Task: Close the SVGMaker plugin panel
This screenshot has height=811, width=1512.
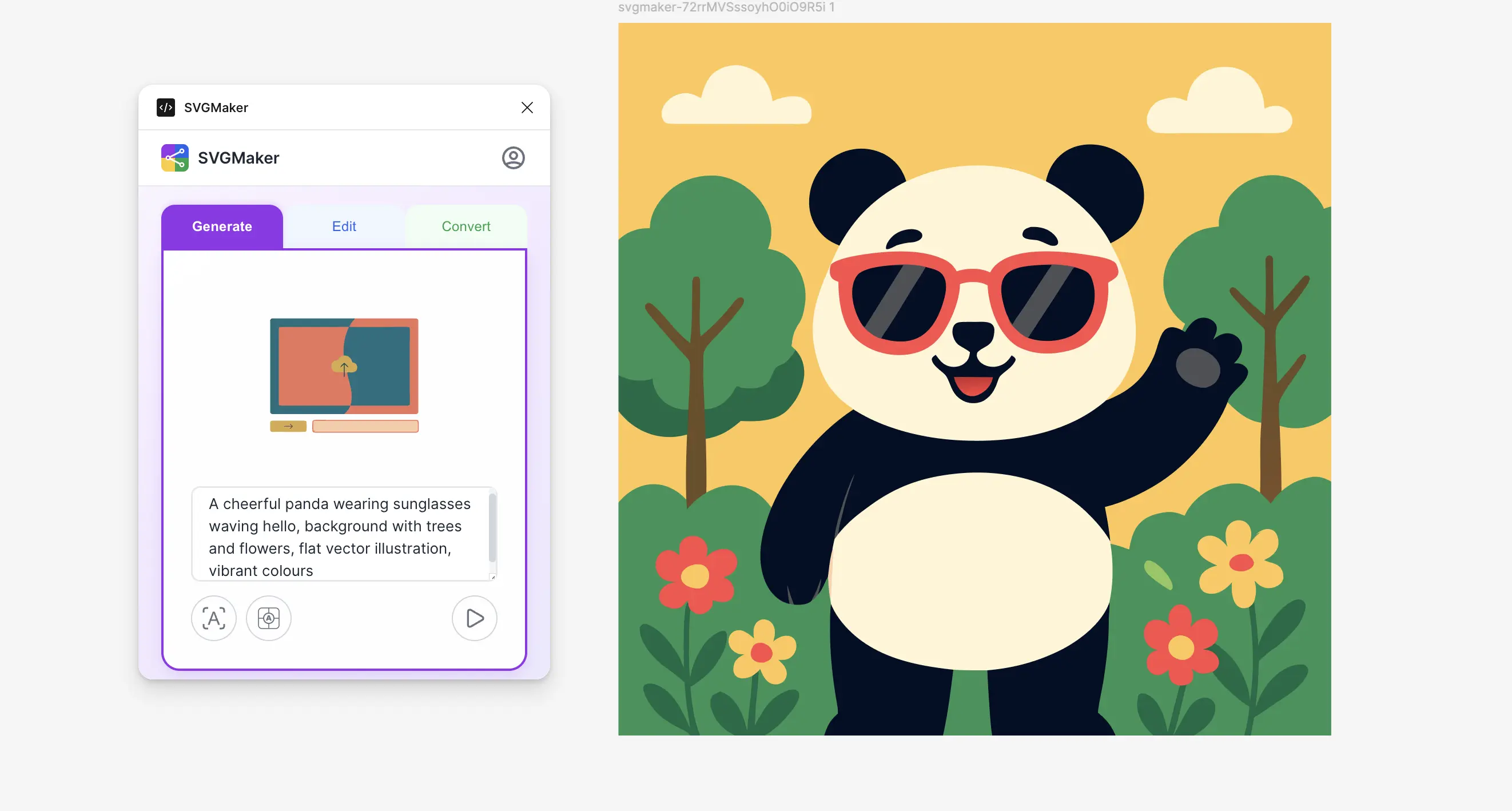Action: [x=527, y=108]
